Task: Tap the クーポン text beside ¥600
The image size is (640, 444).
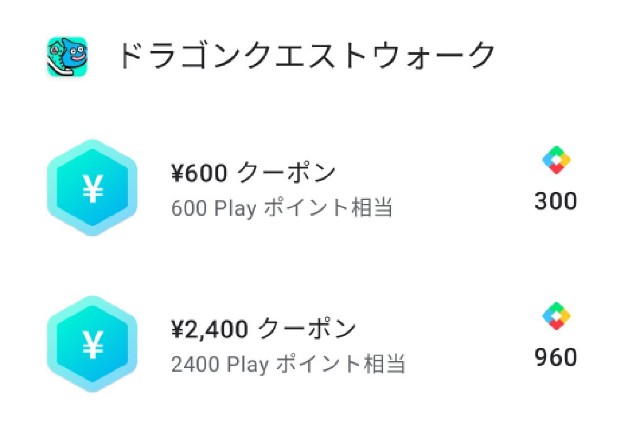Action: click(x=286, y=172)
